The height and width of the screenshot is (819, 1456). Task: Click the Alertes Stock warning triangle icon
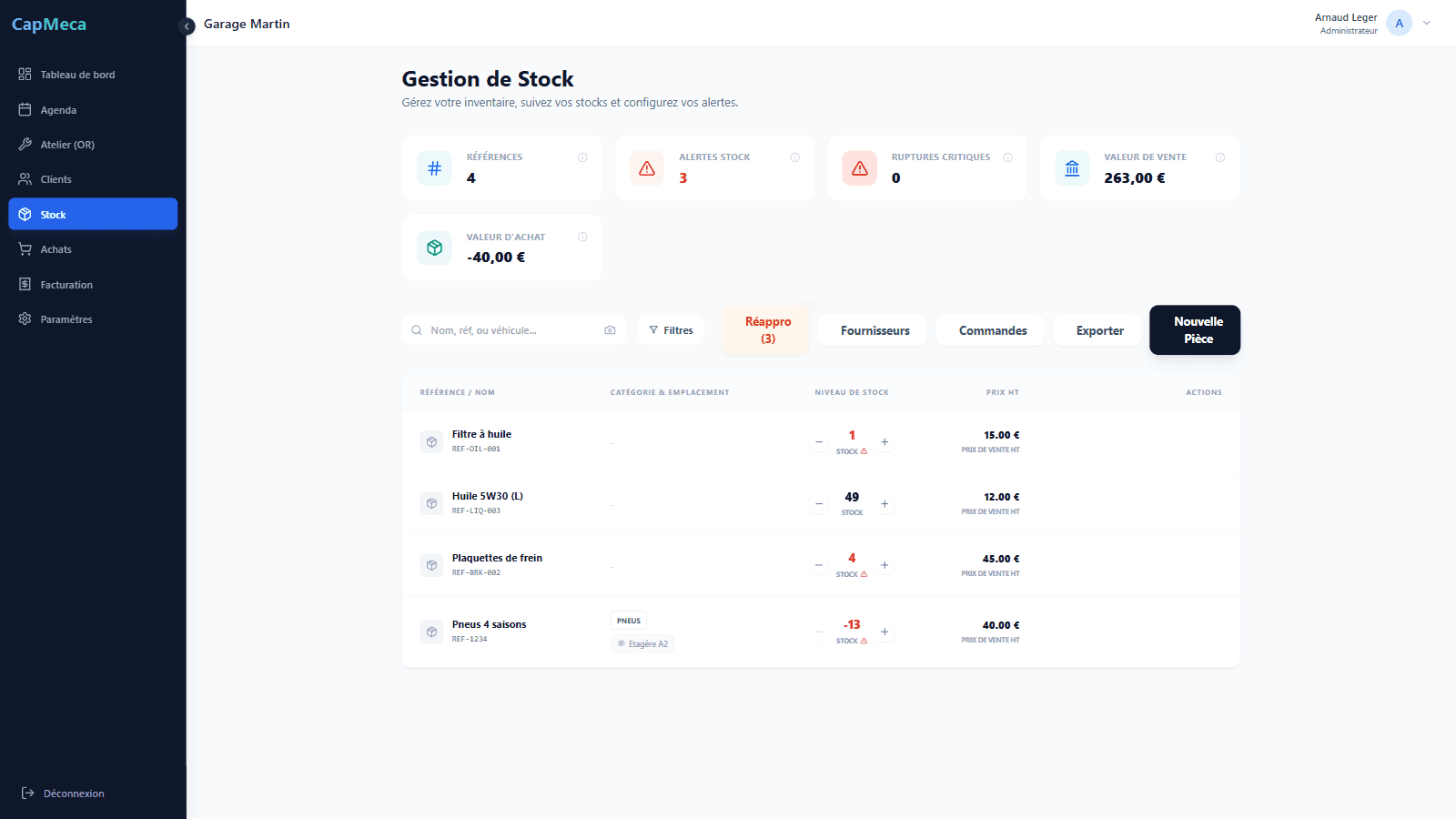click(646, 167)
